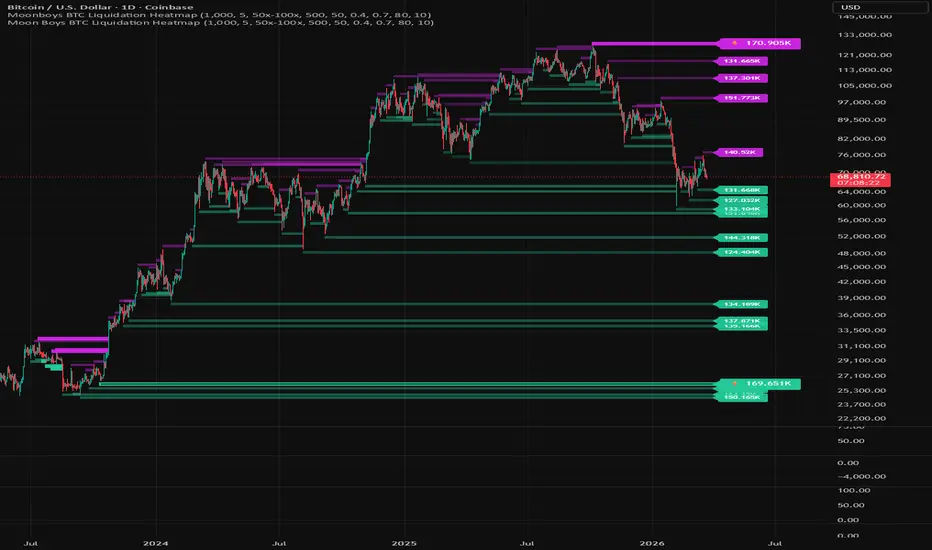The height and width of the screenshot is (550, 932).
Task: Click the green 150.165K liquidation label
Action: 742,397
